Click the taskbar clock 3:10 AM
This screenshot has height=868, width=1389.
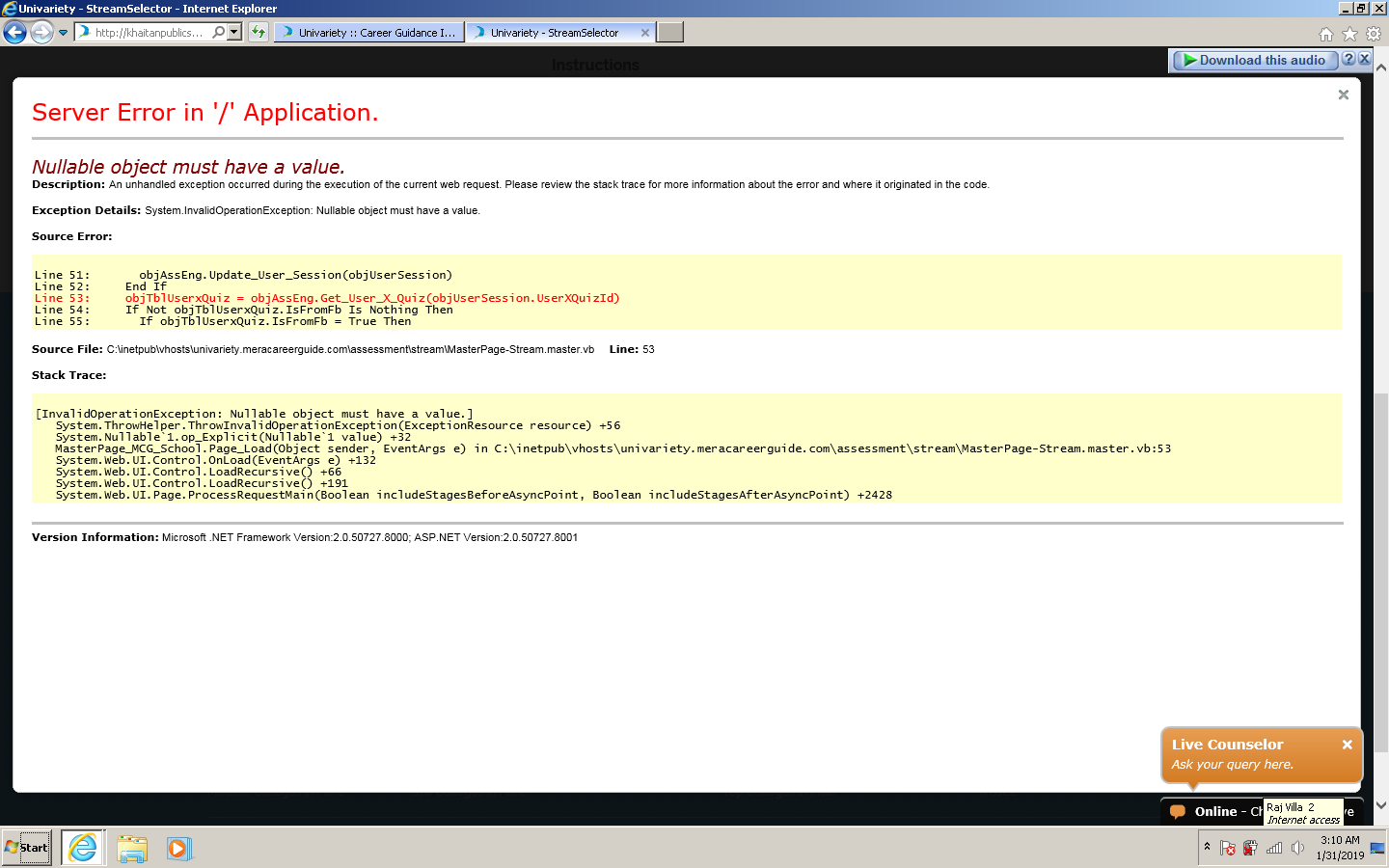point(1340,848)
